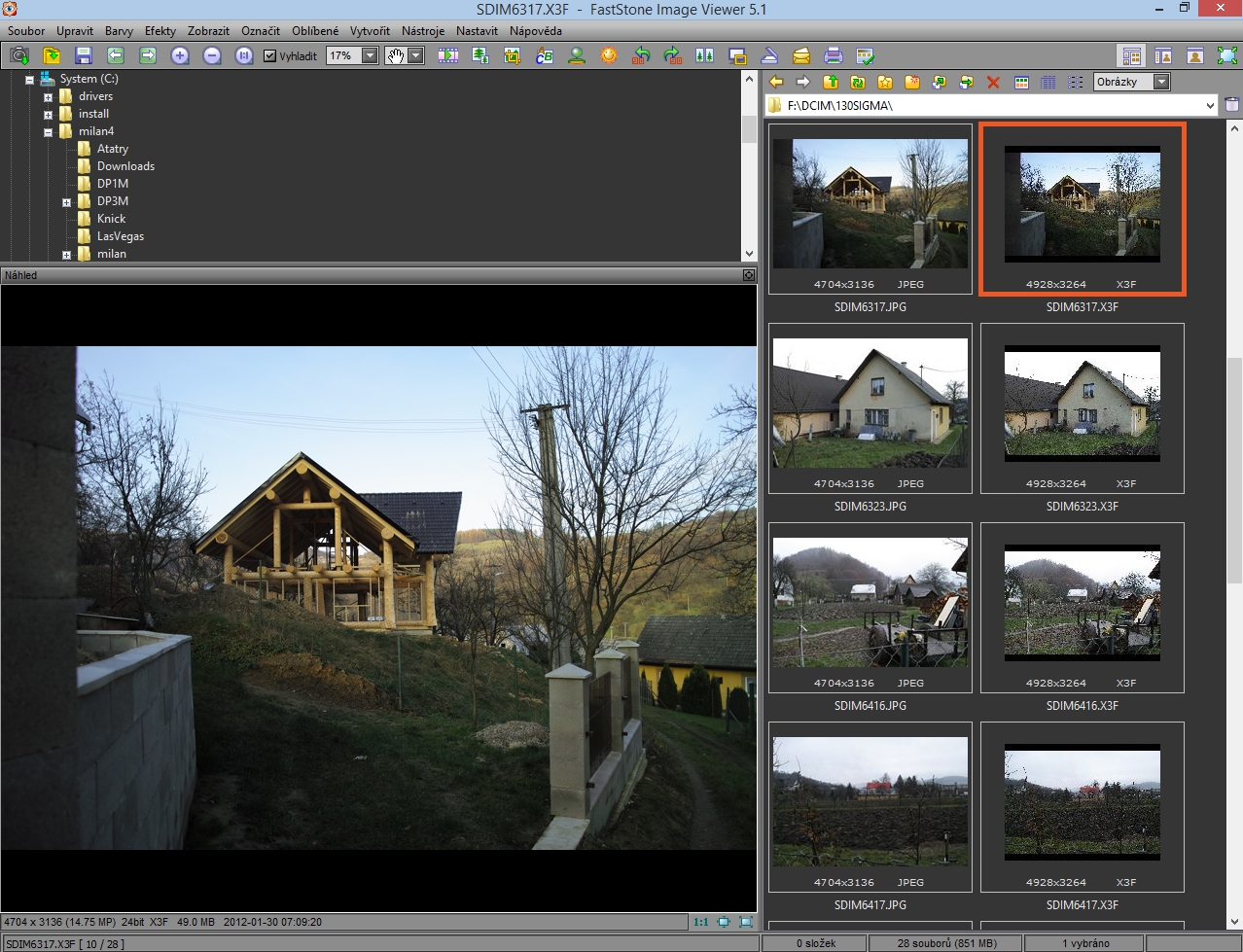1243x952 pixels.
Task: Open the Obrázky filter dropdown
Action: pyautogui.click(x=1161, y=82)
